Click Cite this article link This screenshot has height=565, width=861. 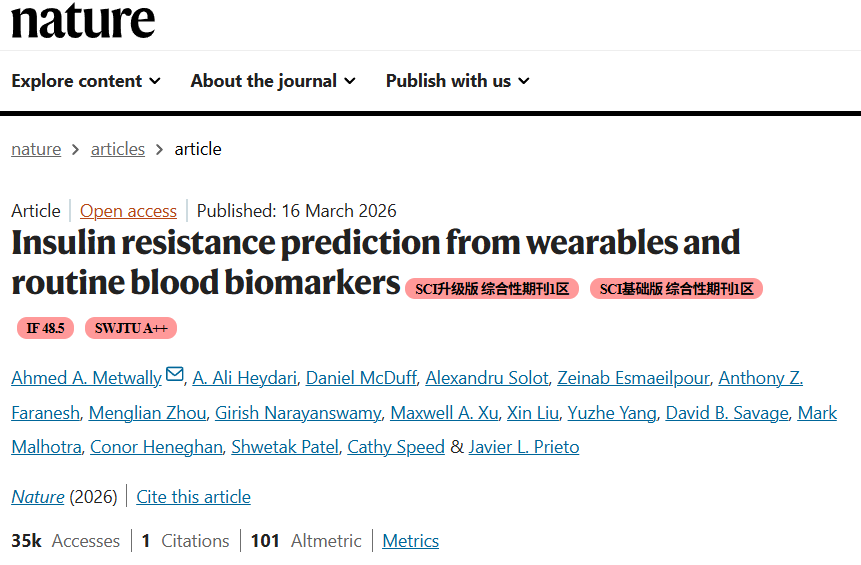click(x=194, y=497)
